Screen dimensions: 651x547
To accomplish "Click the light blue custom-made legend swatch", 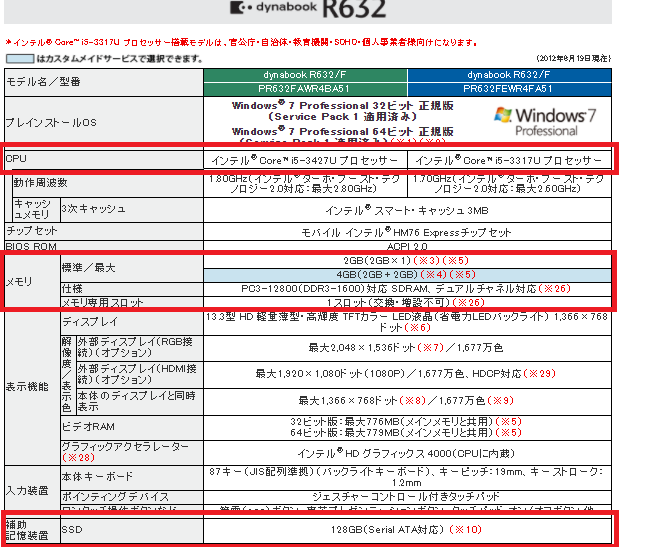I will click(20, 59).
